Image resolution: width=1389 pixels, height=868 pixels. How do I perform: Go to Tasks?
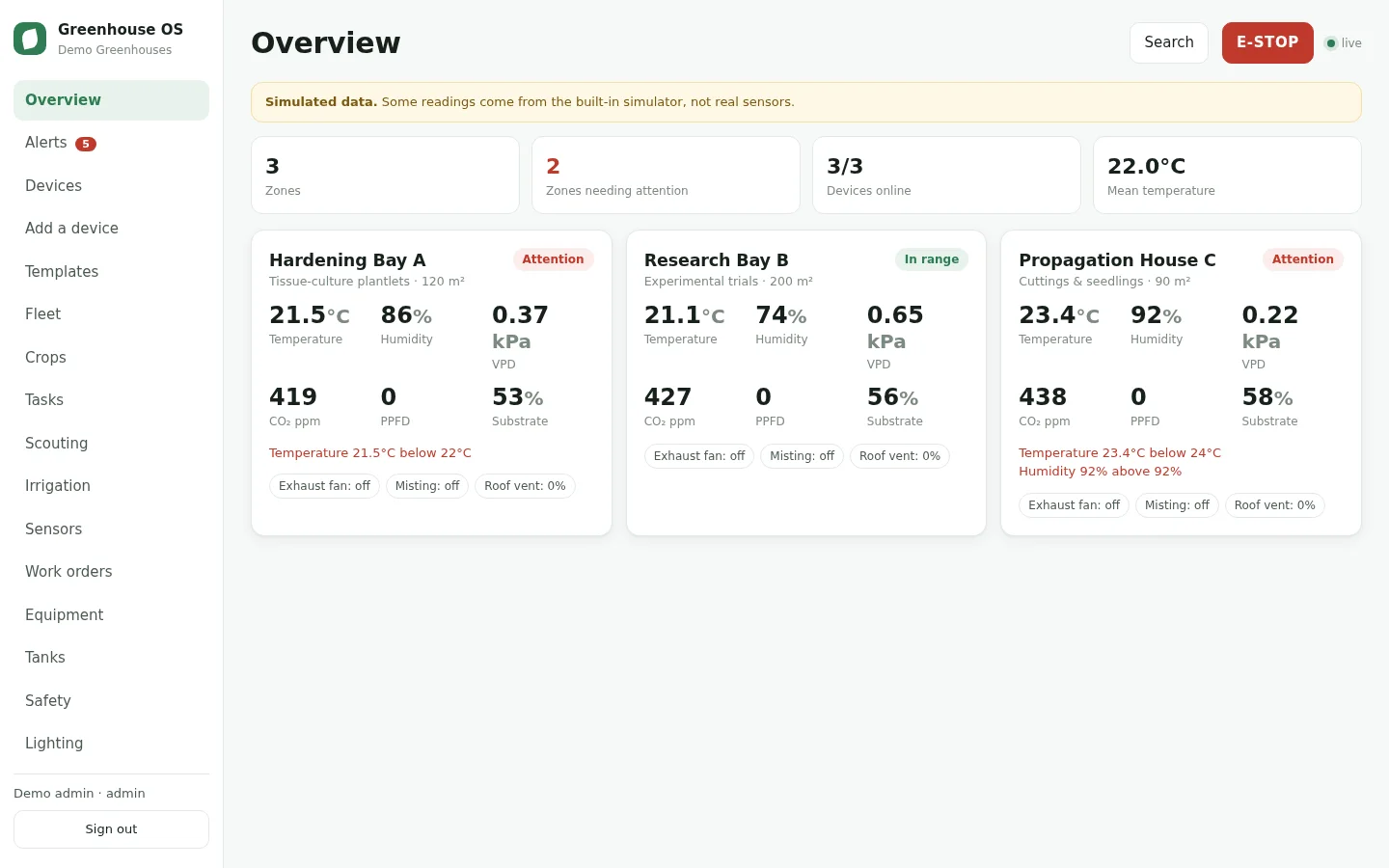tap(111, 400)
